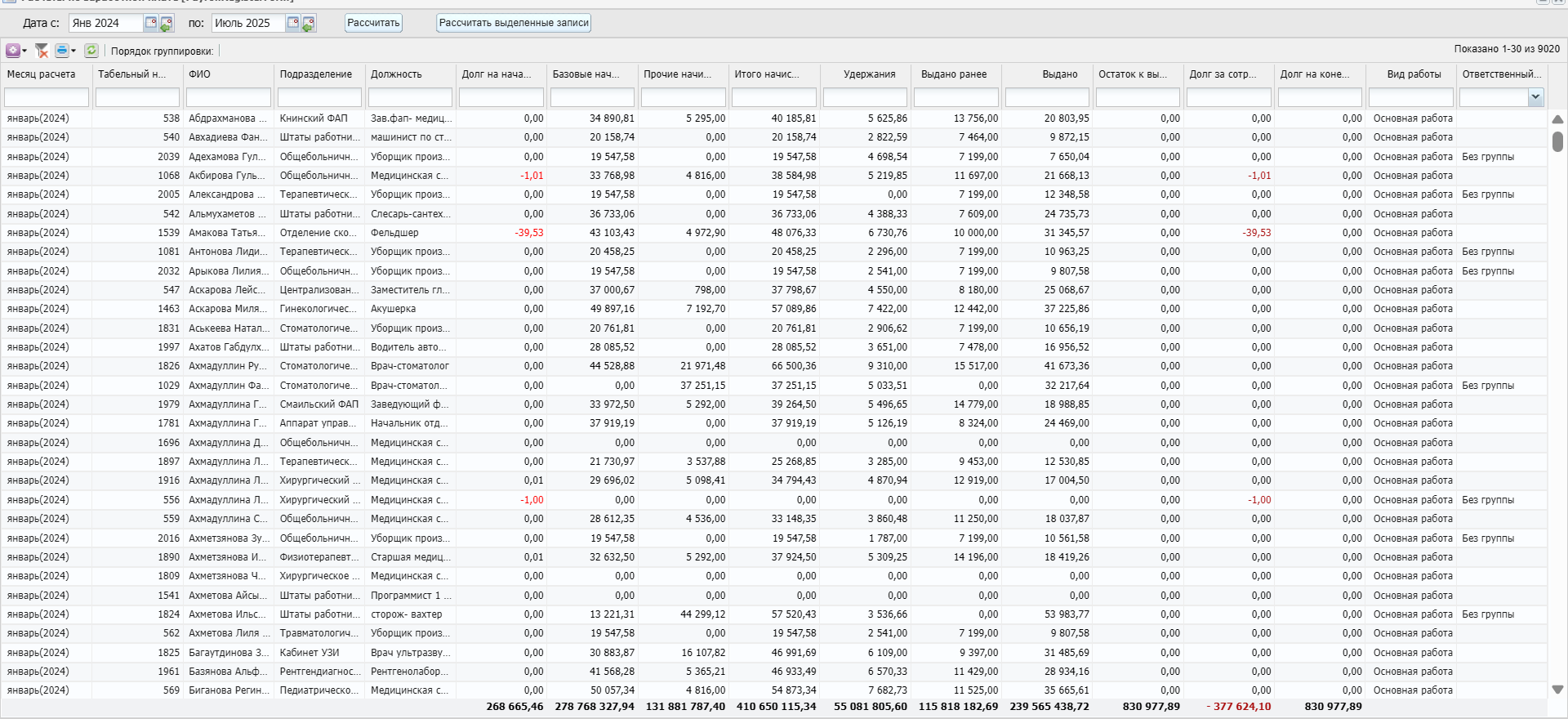Click Фельдшер position cell
This screenshot has height=719, width=1568.
click(410, 233)
